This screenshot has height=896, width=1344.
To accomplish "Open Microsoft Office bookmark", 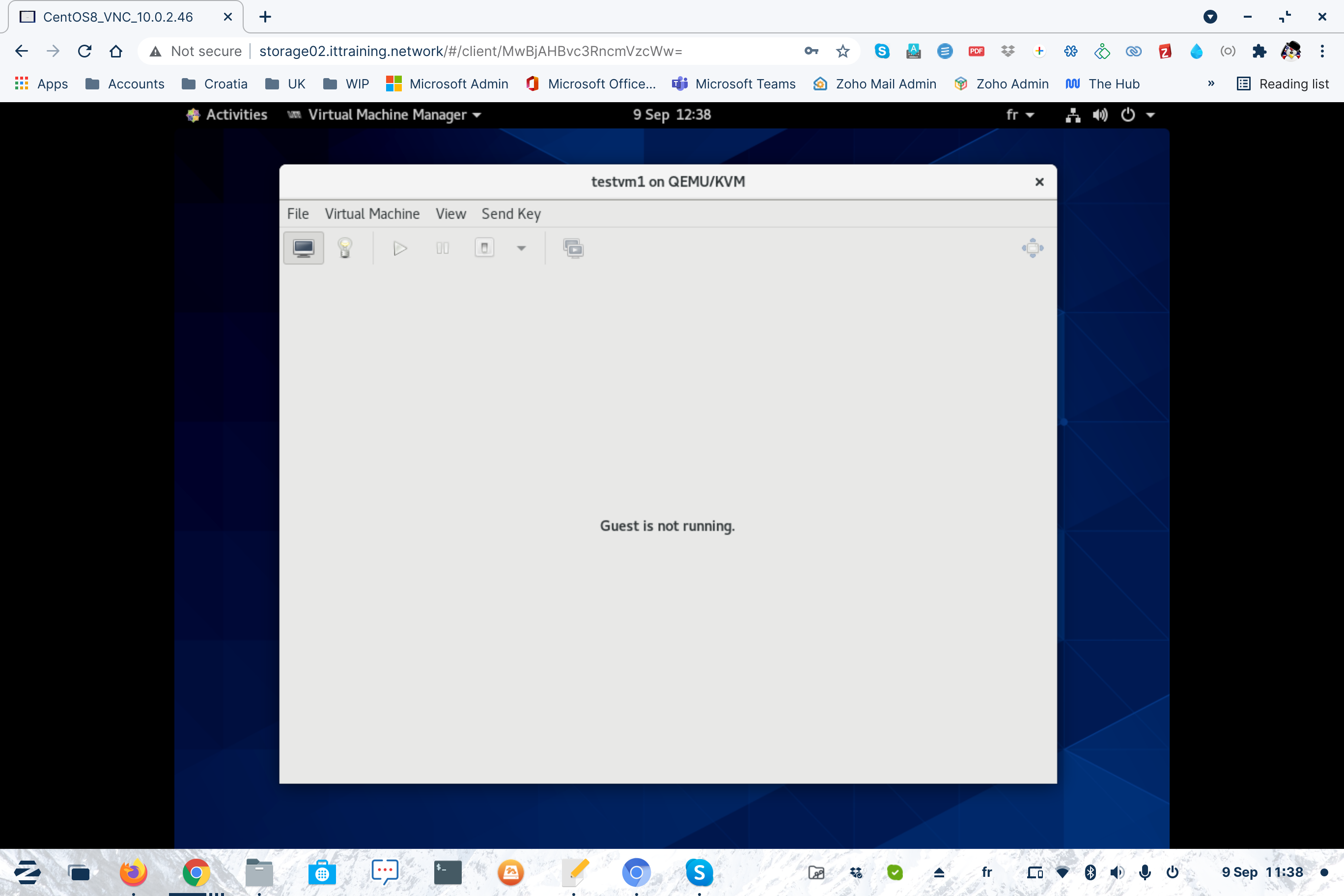I will [x=591, y=84].
